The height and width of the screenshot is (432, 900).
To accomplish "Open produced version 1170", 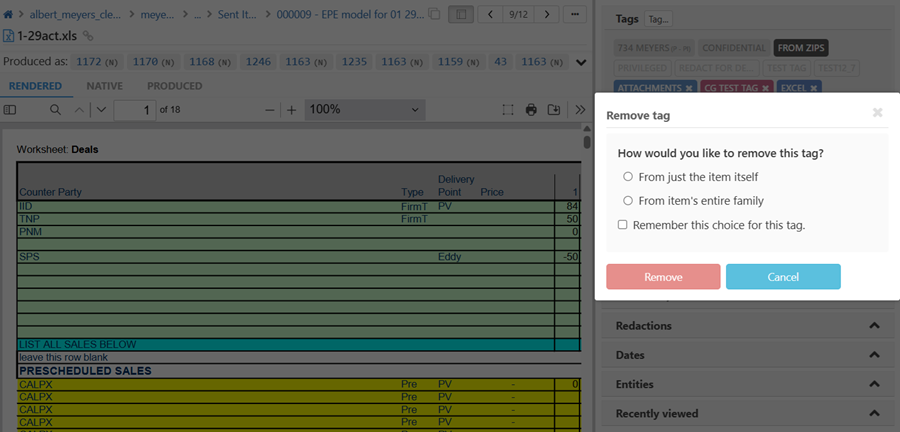I will pos(153,62).
